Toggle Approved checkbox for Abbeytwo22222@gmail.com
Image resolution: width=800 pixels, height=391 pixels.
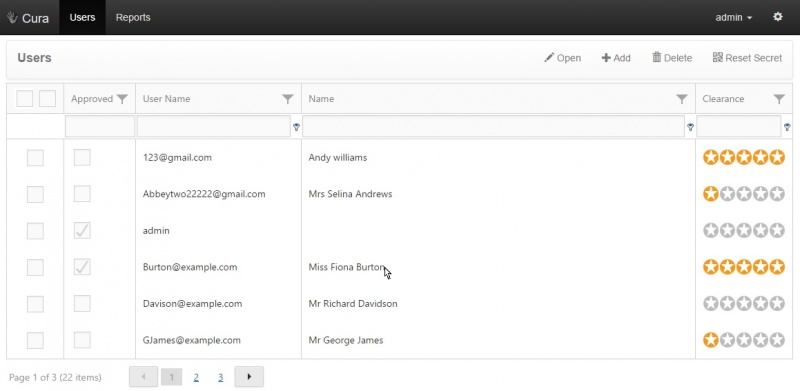tap(82, 194)
